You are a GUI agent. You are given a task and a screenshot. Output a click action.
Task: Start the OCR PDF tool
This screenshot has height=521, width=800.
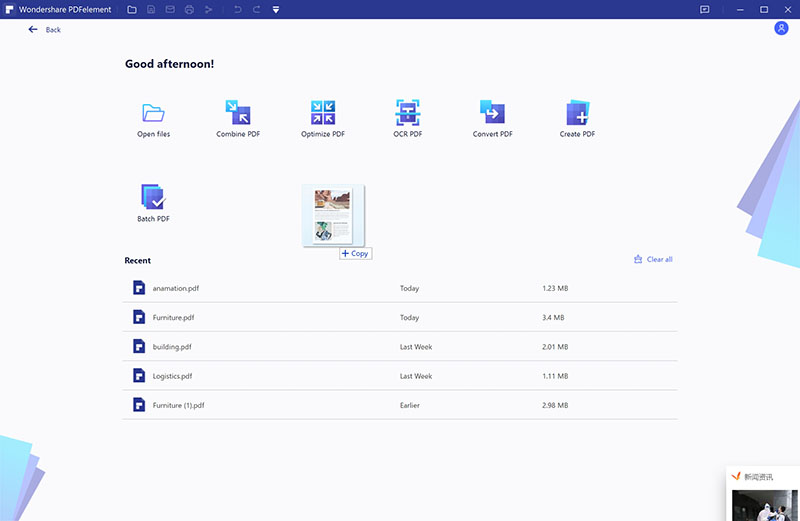click(x=407, y=113)
